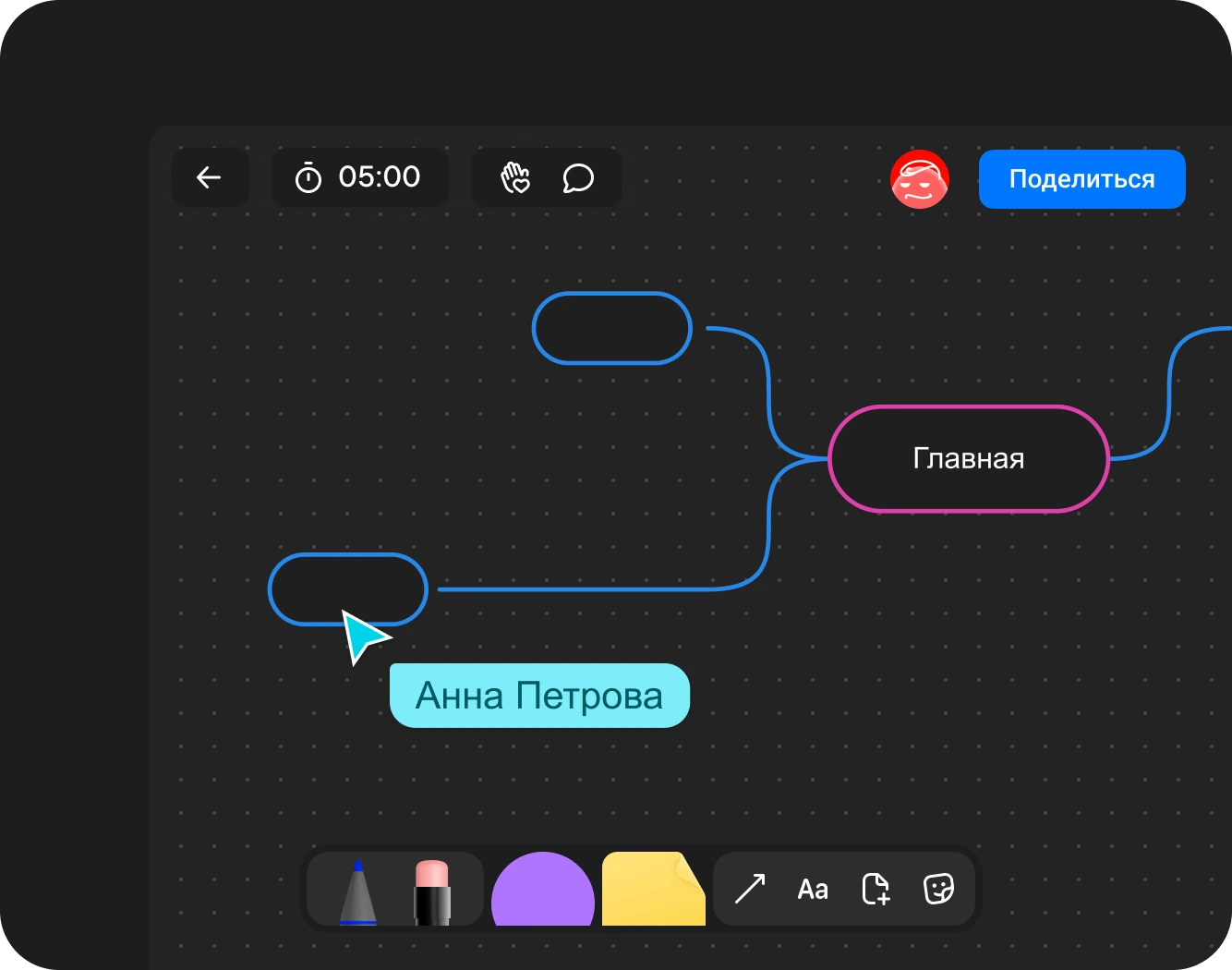Click the red user avatar
1232x970 pixels.
[919, 179]
